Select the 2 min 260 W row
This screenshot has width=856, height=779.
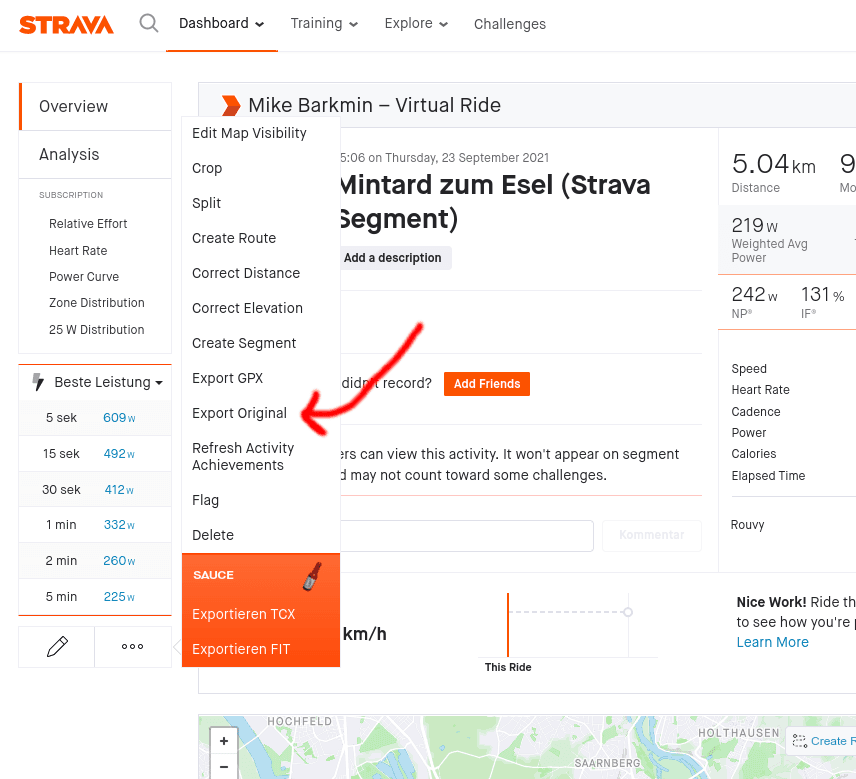point(95,561)
